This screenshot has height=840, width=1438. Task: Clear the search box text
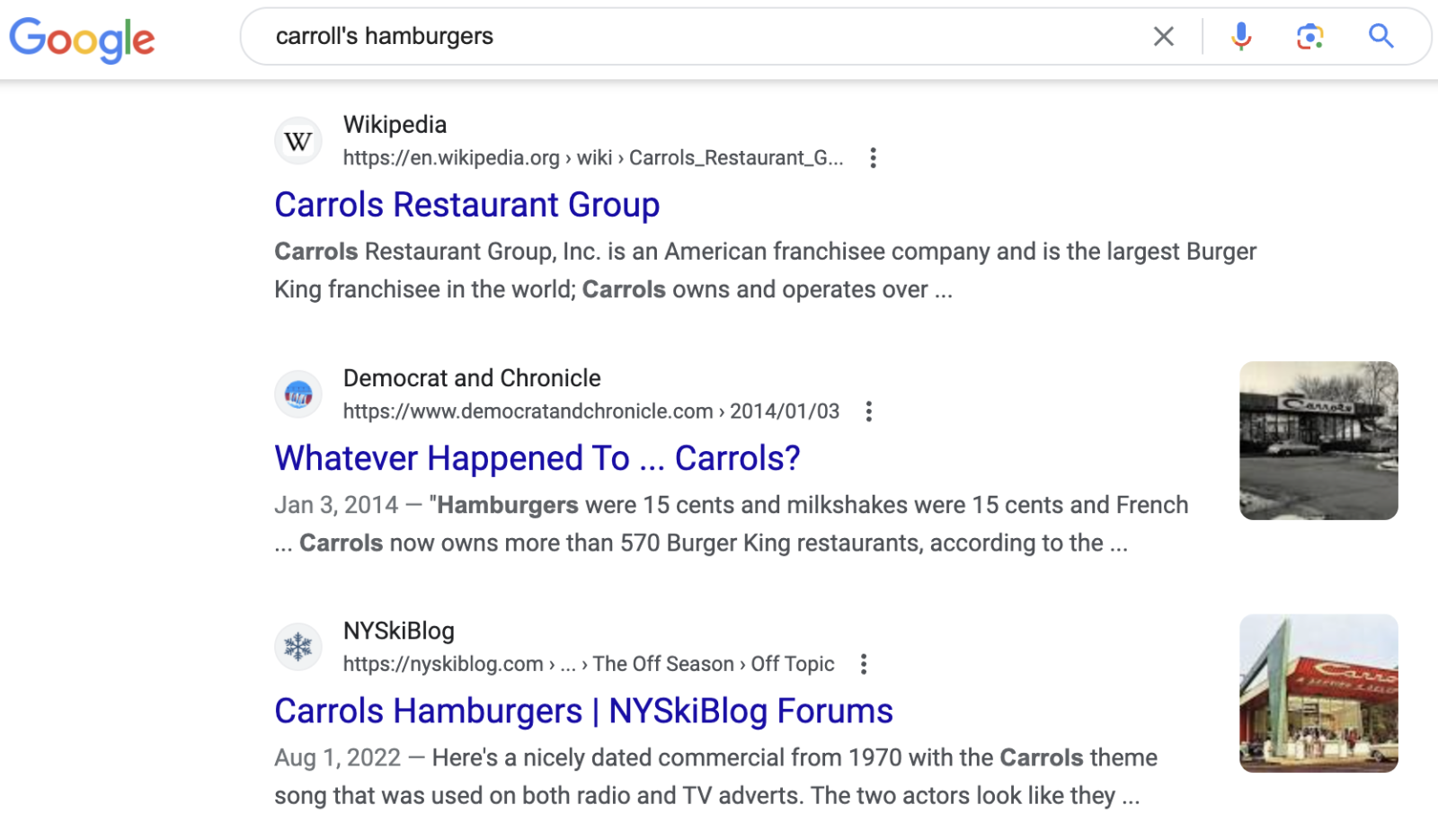click(x=1163, y=37)
